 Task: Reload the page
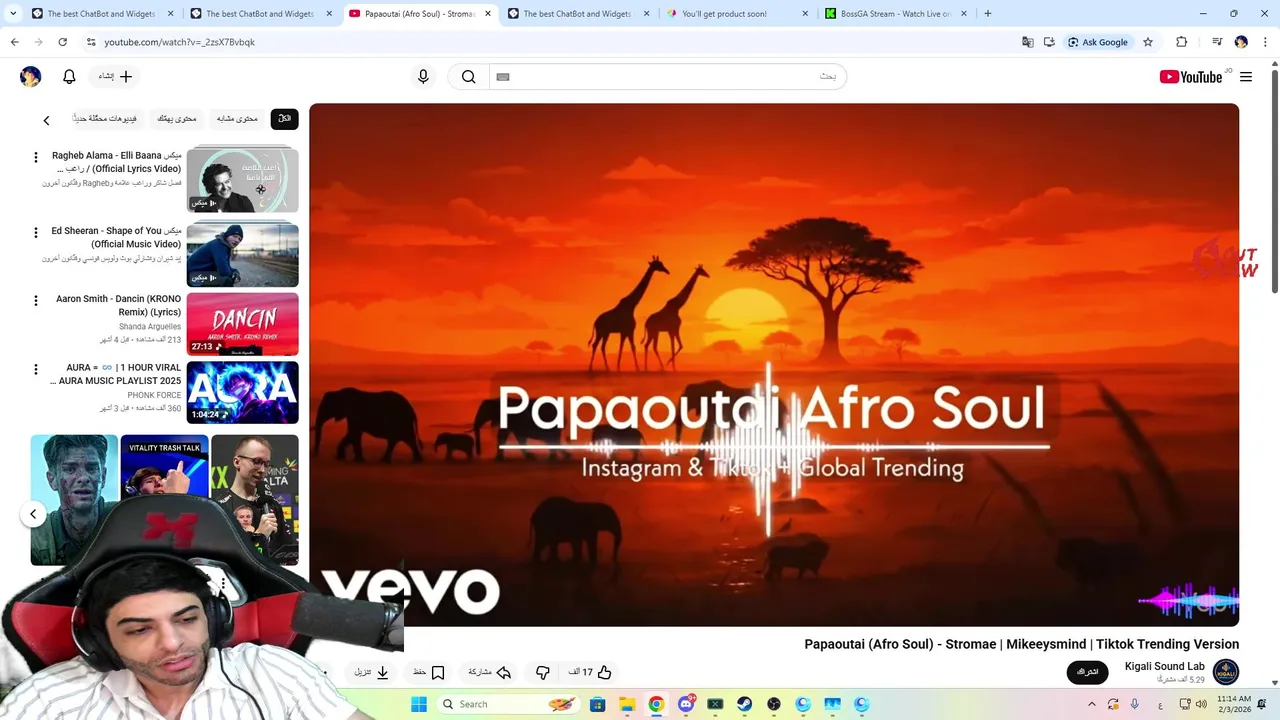[x=62, y=42]
